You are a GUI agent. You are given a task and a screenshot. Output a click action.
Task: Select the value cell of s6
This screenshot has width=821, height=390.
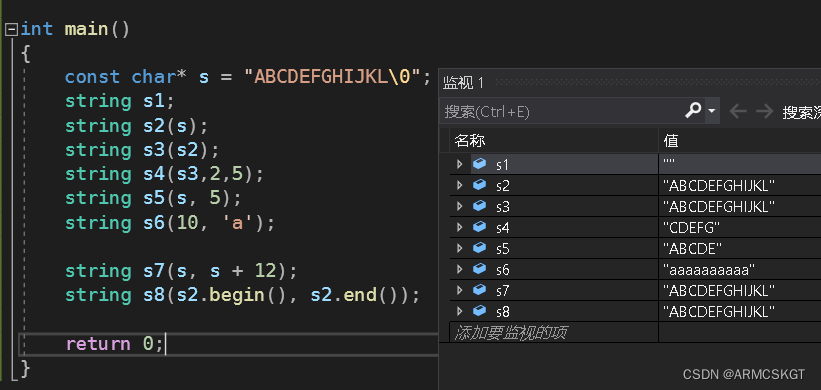[x=739, y=270]
